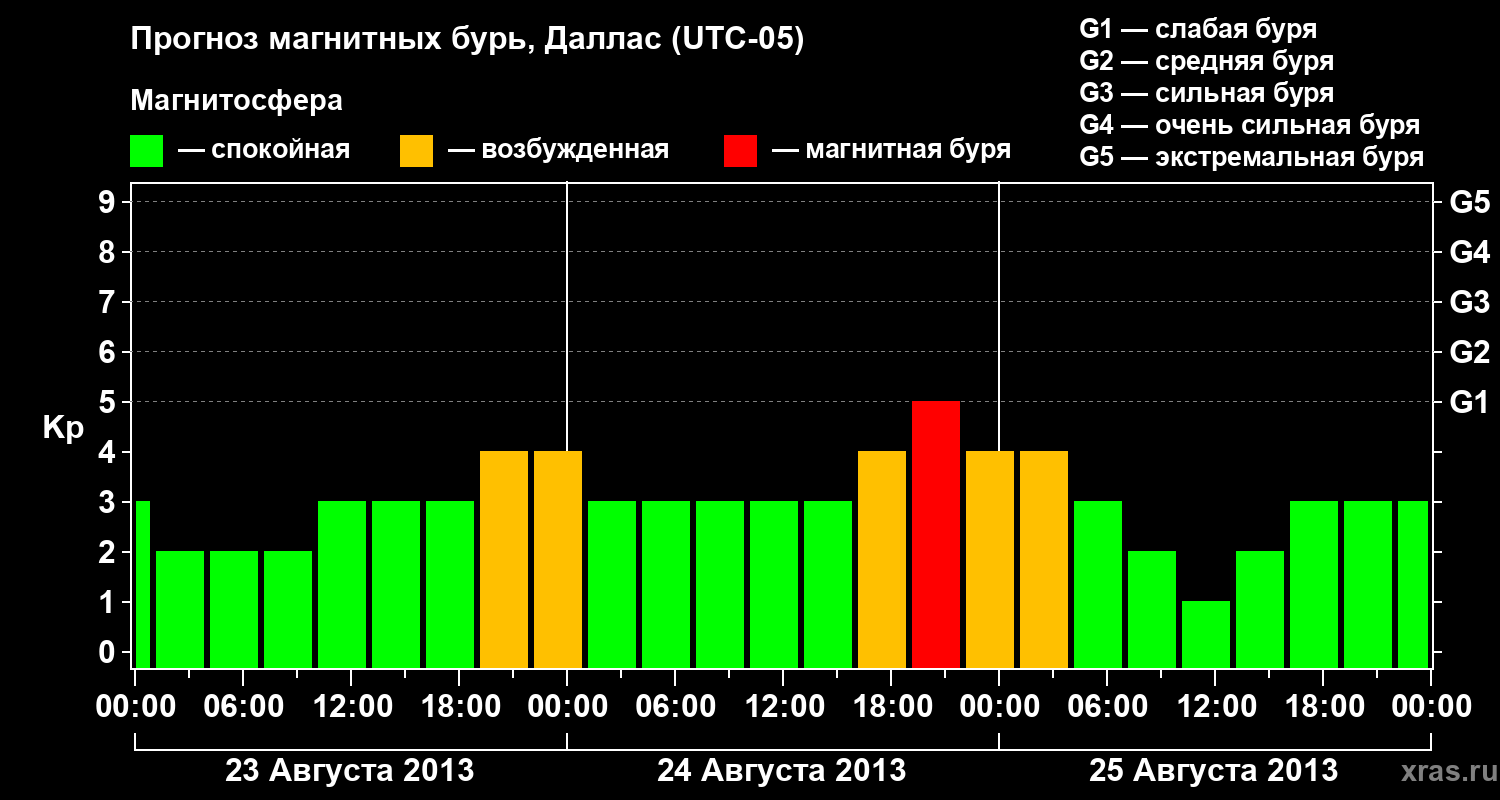Viewport: 1500px width, 800px height.
Task: Click the 'G5 — экстремальная буря' legend line
Action: pos(1252,158)
